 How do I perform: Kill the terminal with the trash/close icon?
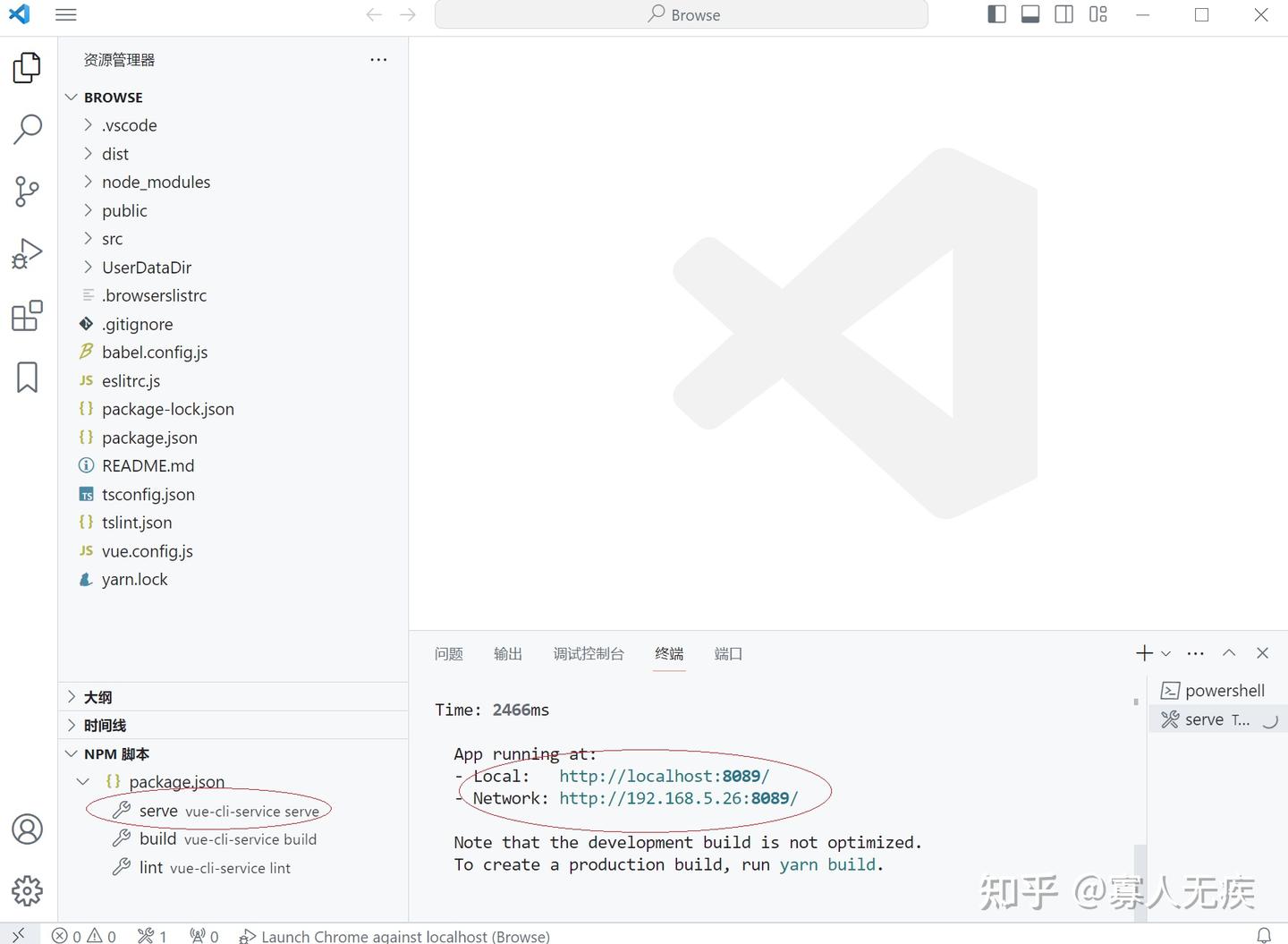pos(1262,653)
